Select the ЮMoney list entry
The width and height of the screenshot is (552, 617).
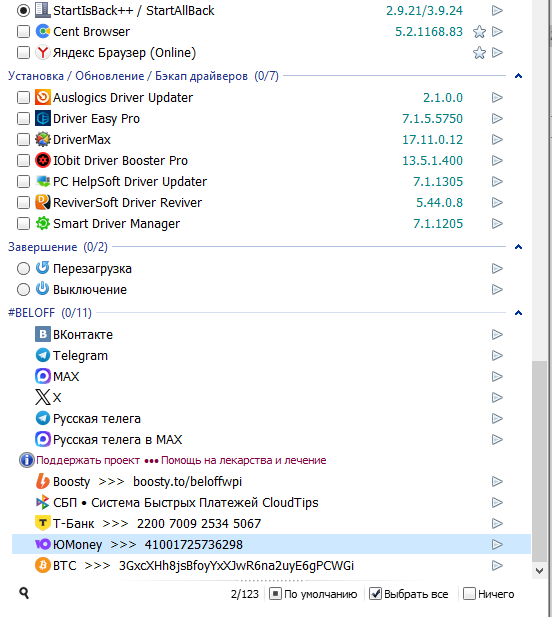point(271,544)
